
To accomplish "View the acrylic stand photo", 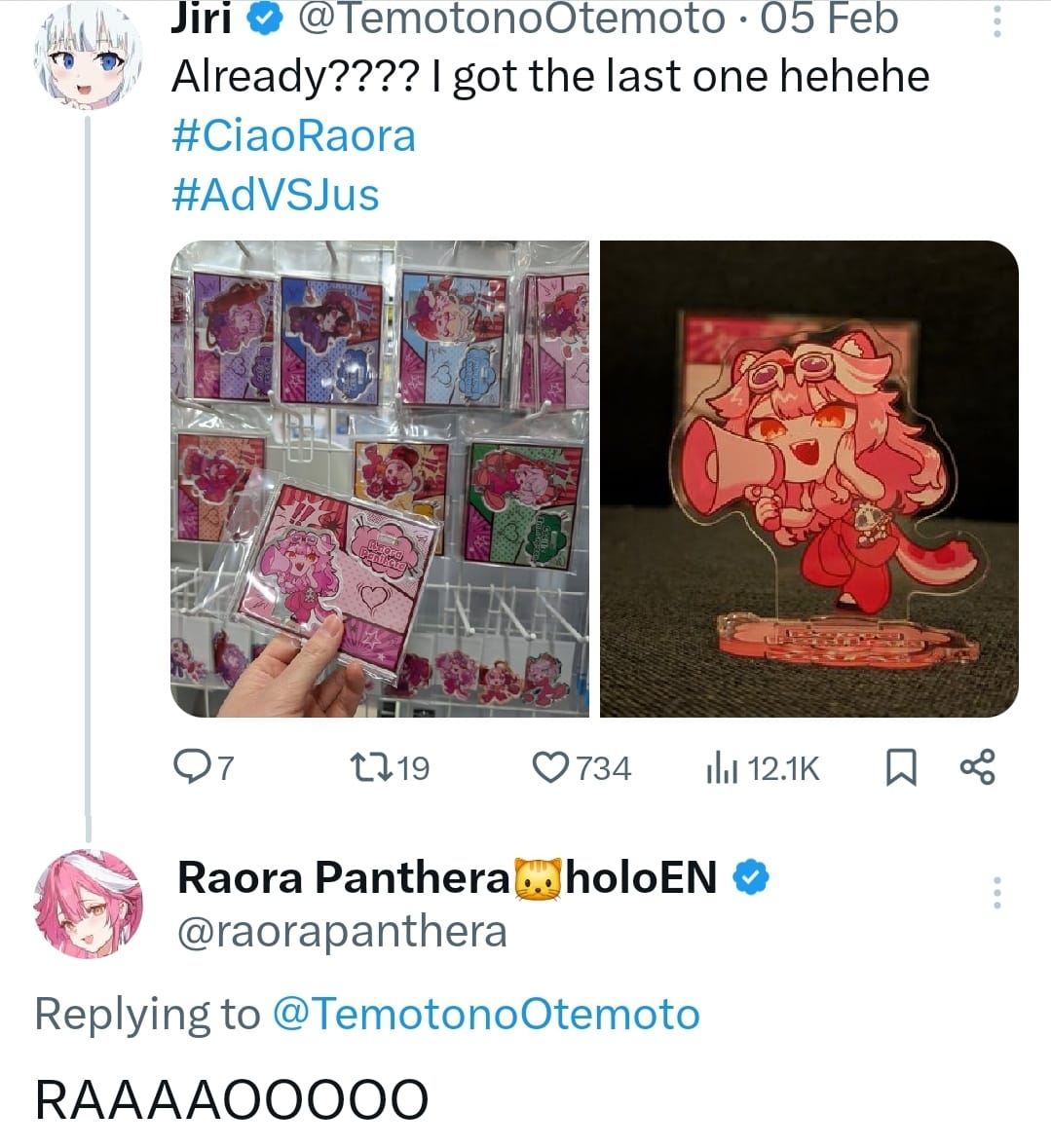I will pos(809,479).
